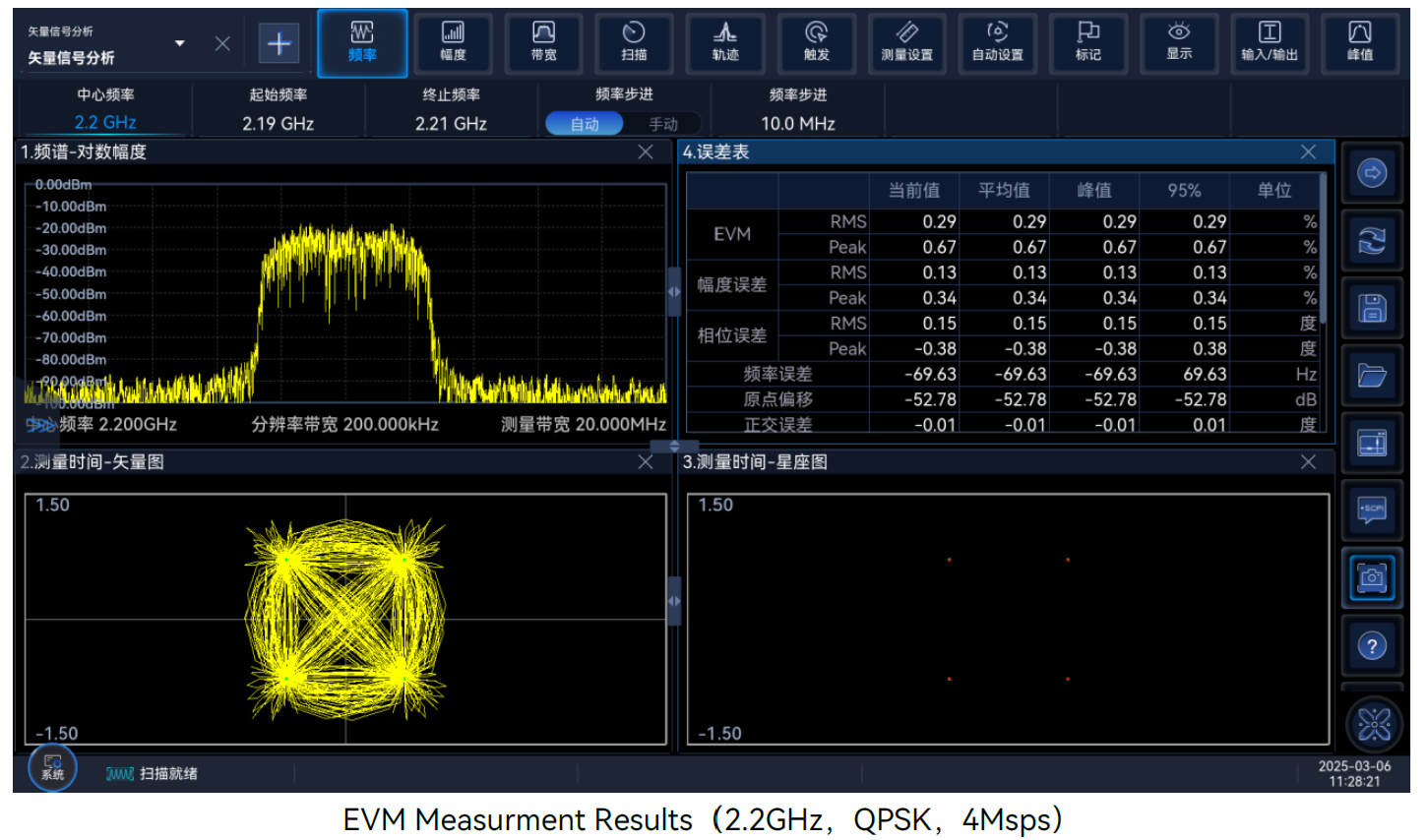
Task: Select the 当前值 column header
Action: (914, 190)
